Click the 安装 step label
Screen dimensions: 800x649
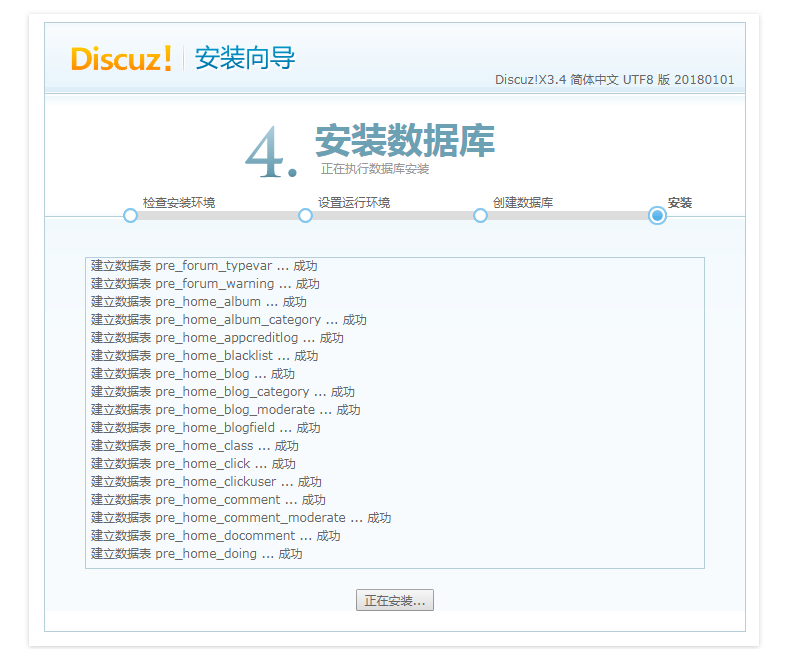click(680, 202)
